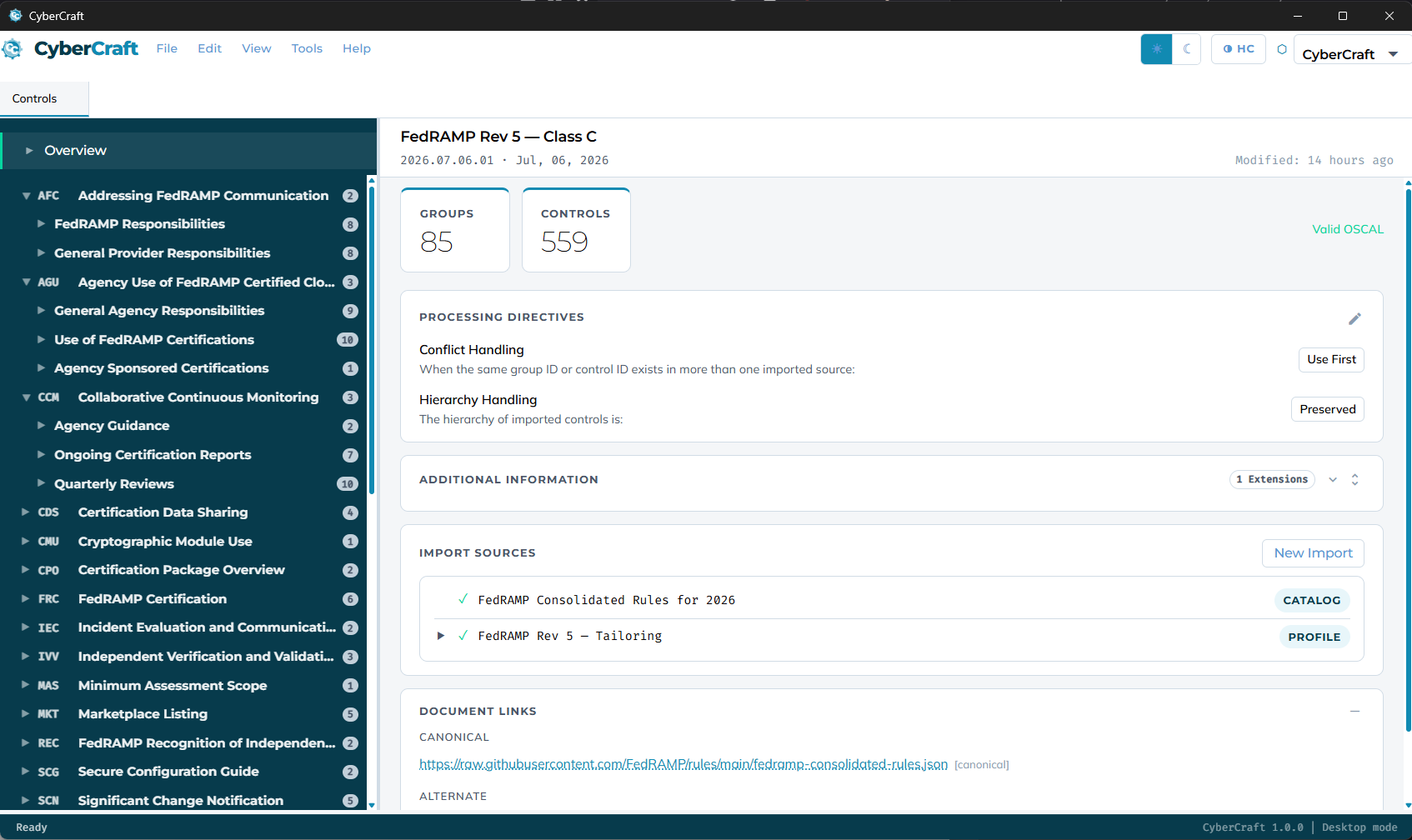Screen dimensions: 1412x840
Task: Open the View menu
Action: click(257, 48)
